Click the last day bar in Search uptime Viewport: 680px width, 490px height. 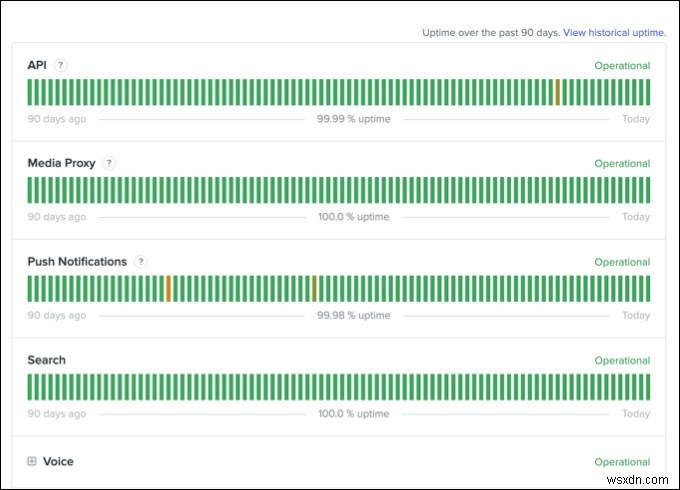click(x=648, y=387)
